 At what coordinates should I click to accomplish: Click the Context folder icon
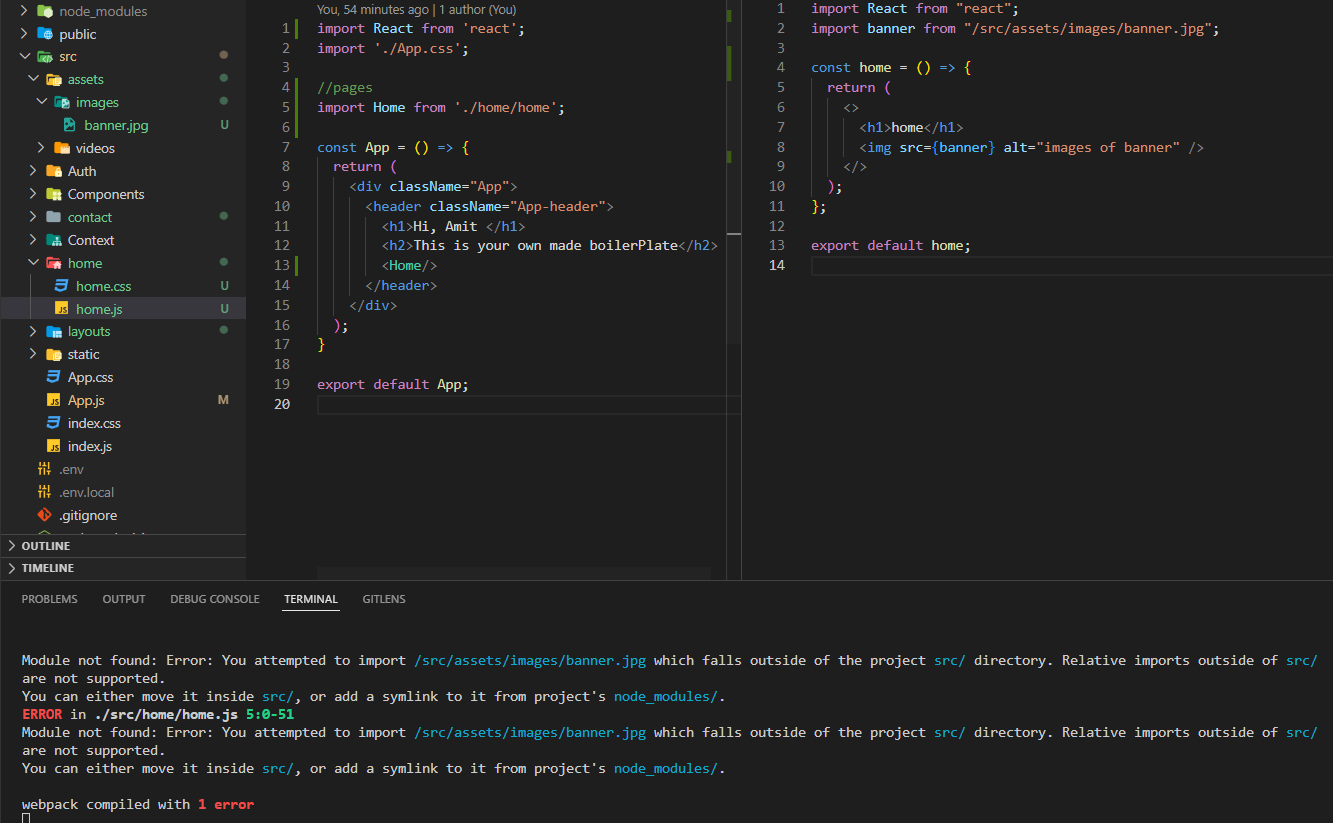[53, 241]
